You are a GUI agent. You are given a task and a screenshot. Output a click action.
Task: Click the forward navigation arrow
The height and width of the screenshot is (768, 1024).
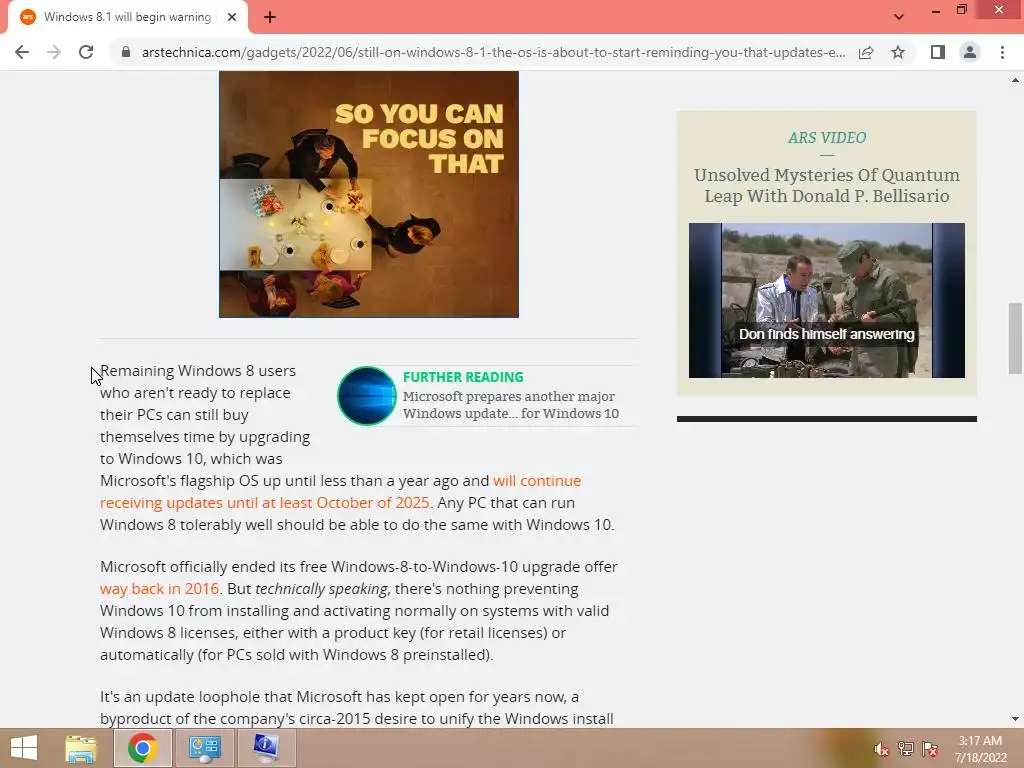(54, 52)
